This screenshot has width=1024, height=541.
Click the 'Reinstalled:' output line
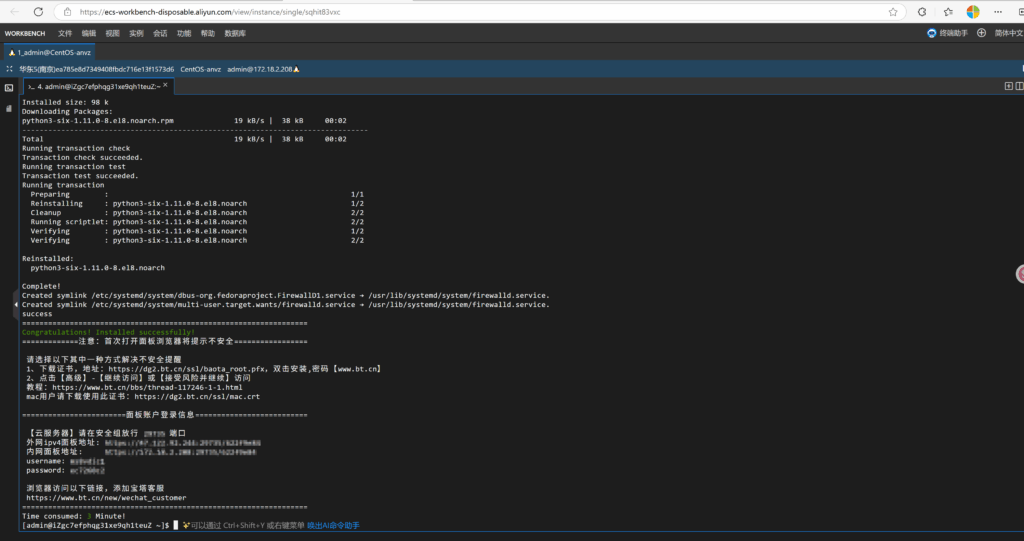pos(48,259)
